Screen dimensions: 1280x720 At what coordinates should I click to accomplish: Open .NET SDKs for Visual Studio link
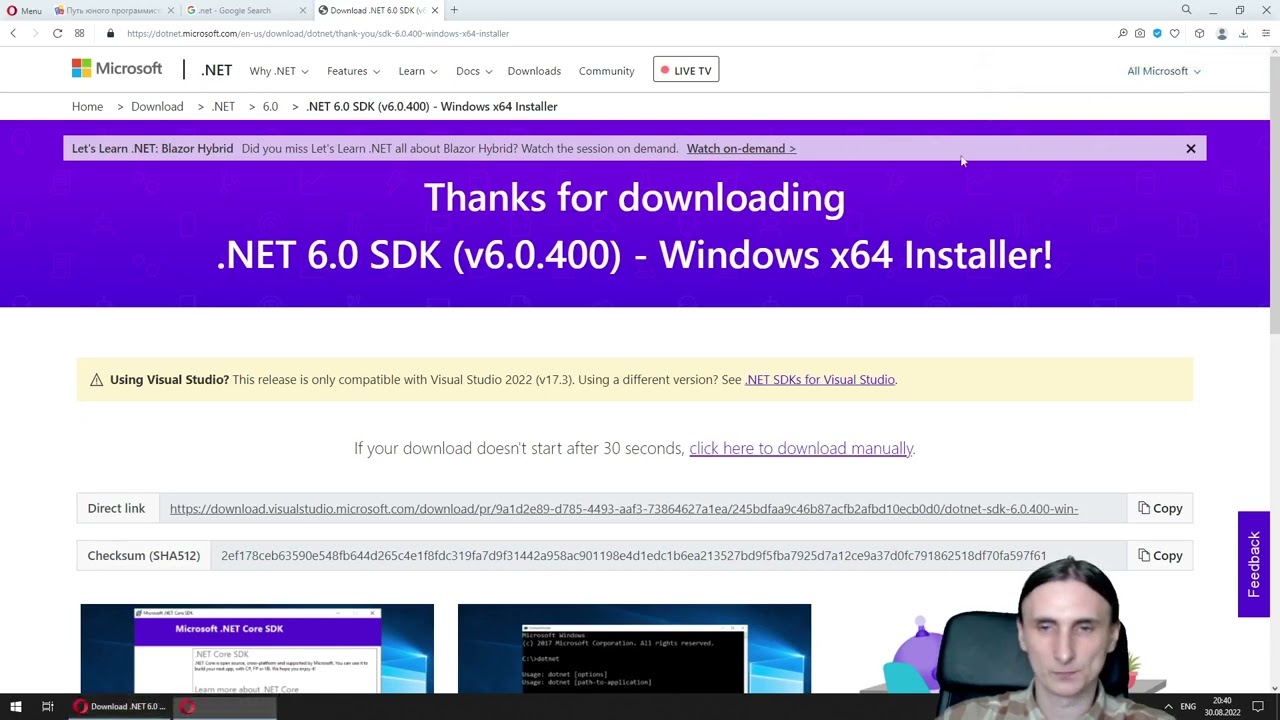(x=819, y=379)
